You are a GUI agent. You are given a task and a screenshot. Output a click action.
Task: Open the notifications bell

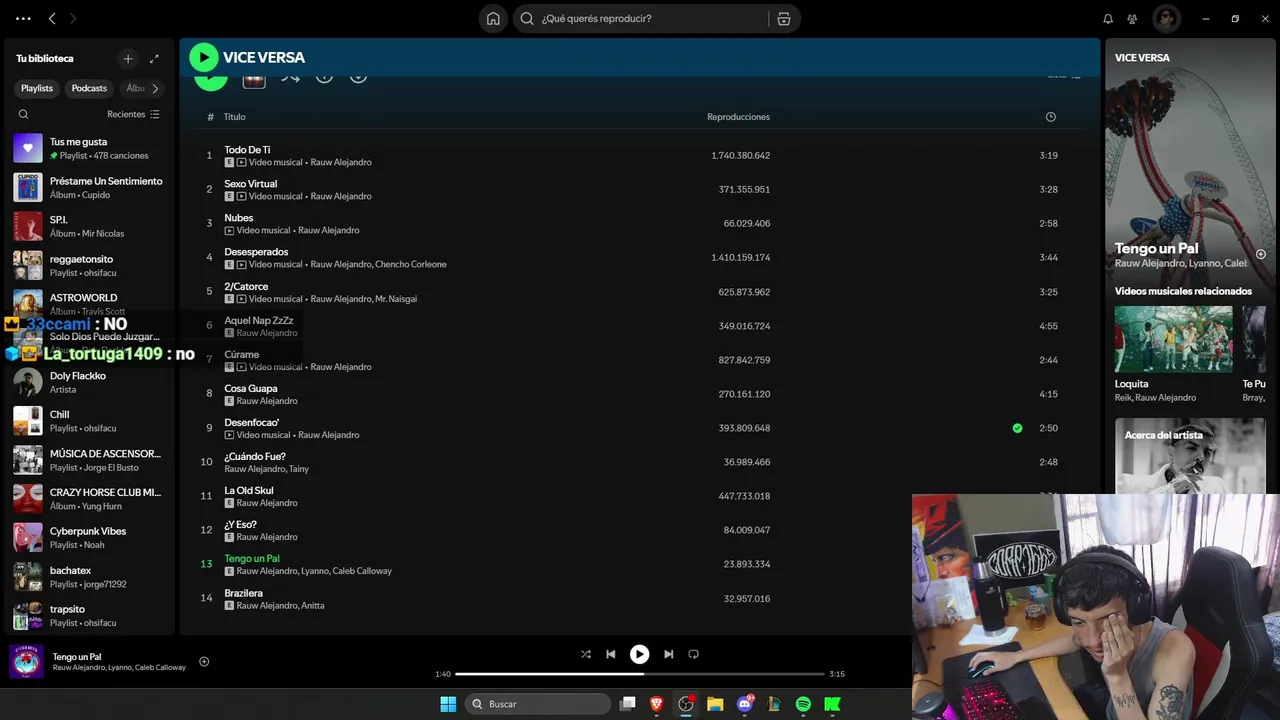[1108, 19]
